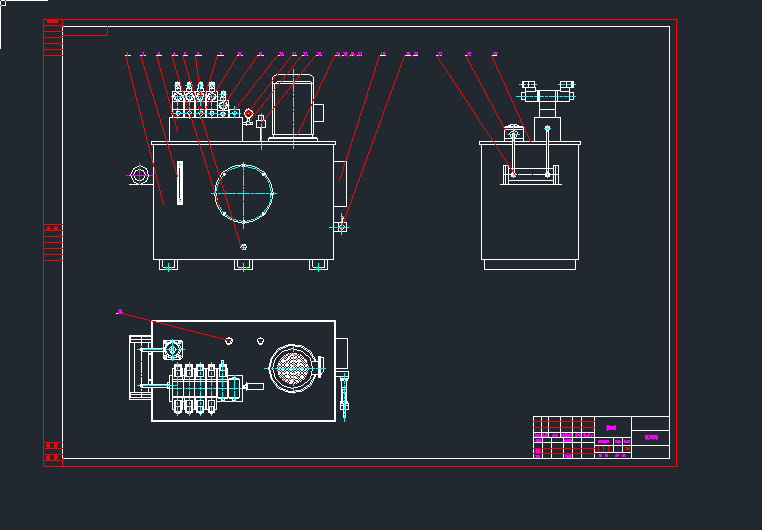Screen dimensions: 762x530
Task: Select the drain valve at tank's lower right
Action: (x=342, y=226)
